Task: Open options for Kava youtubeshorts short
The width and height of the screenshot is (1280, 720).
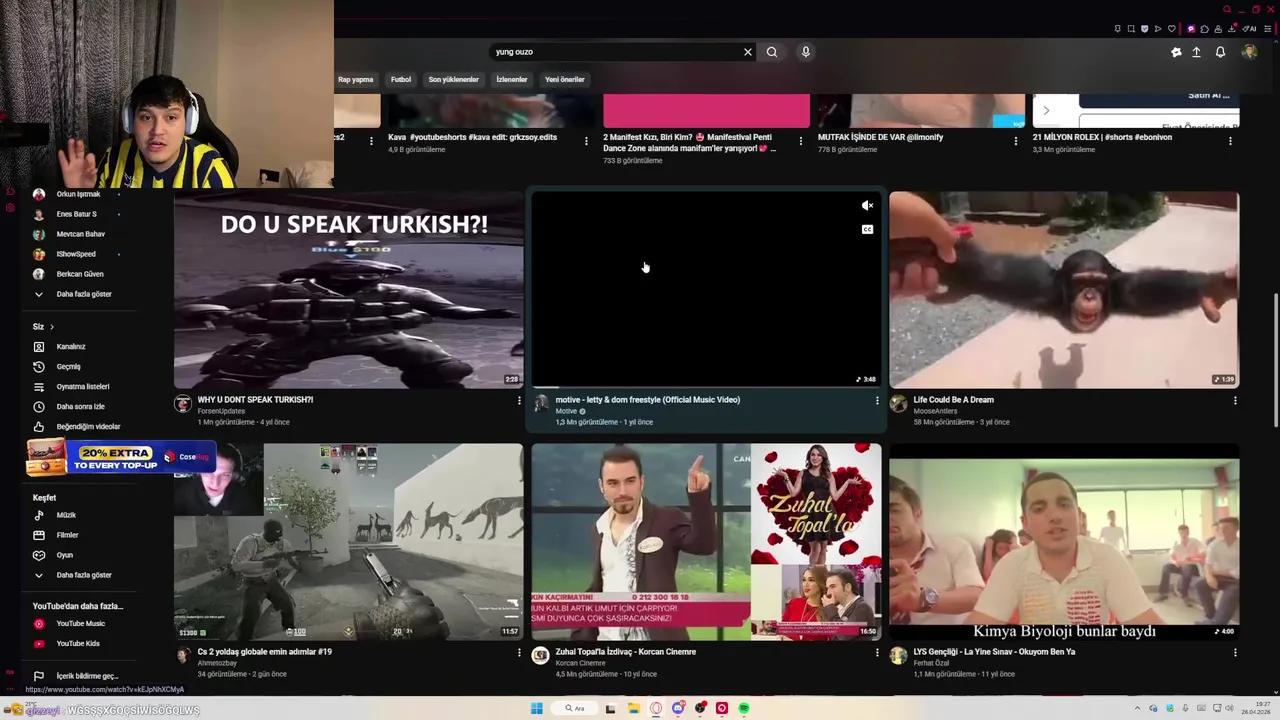Action: [586, 141]
